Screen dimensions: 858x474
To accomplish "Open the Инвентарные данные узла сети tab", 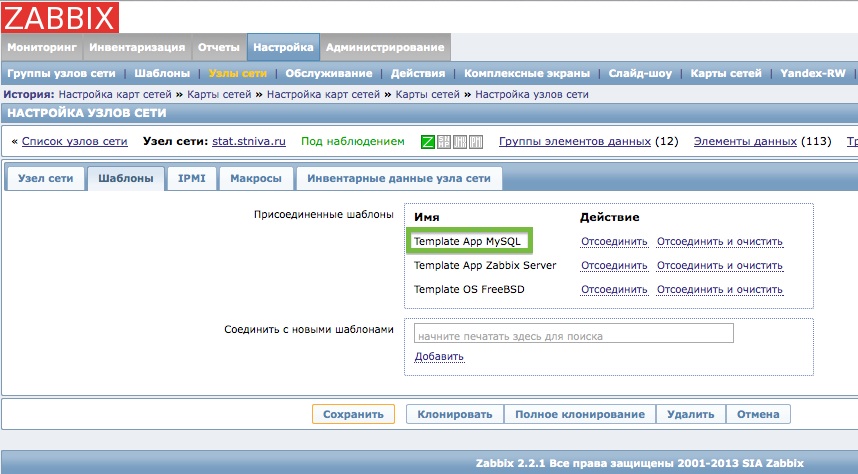I will tap(399, 179).
